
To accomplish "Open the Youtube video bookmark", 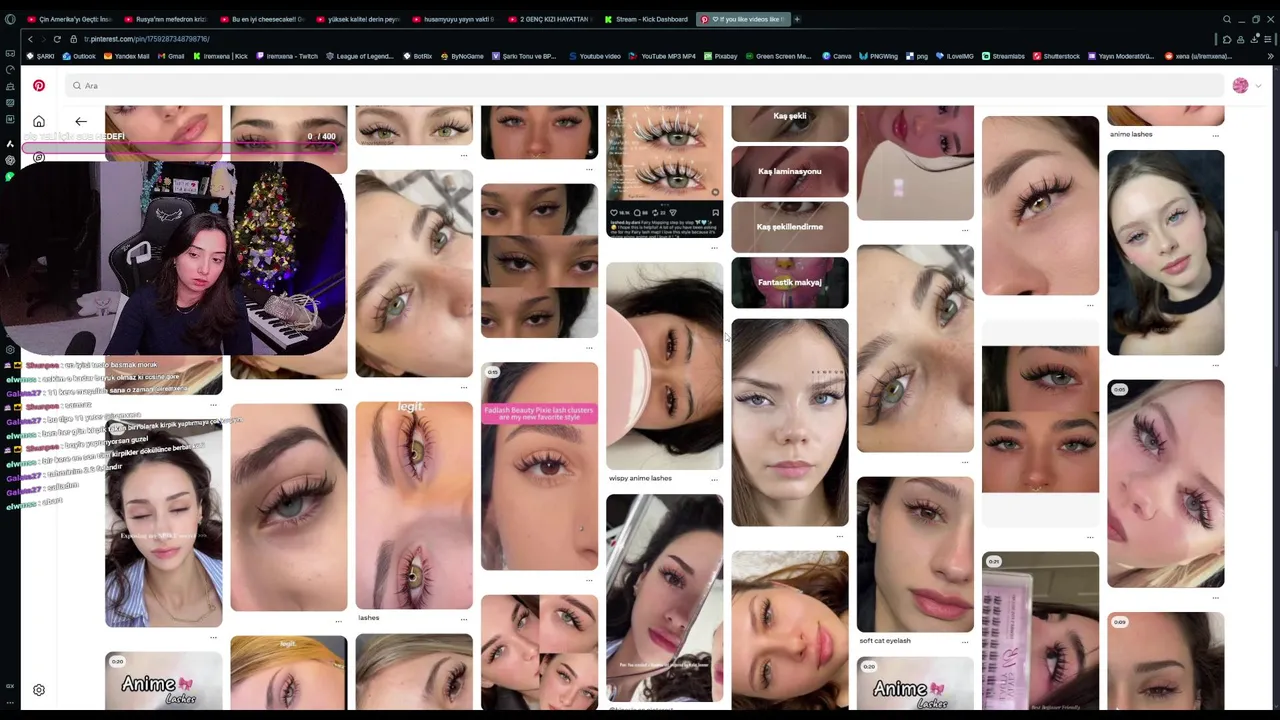I will (595, 56).
